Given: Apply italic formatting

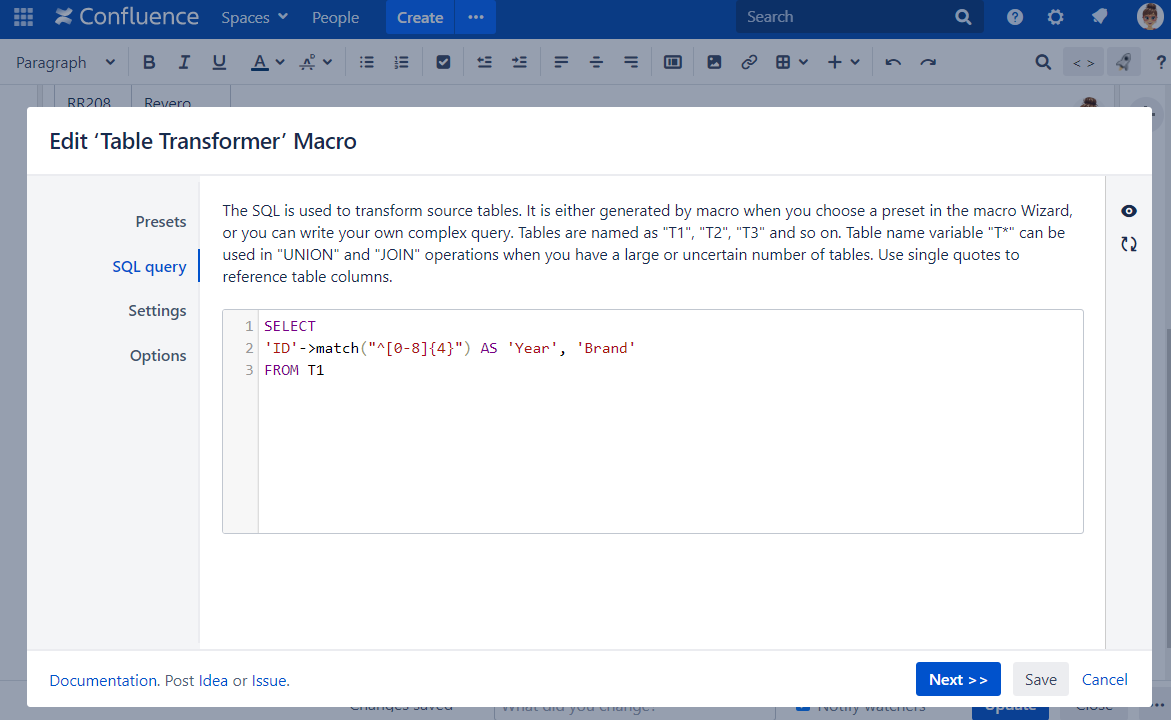Looking at the screenshot, I should (184, 62).
